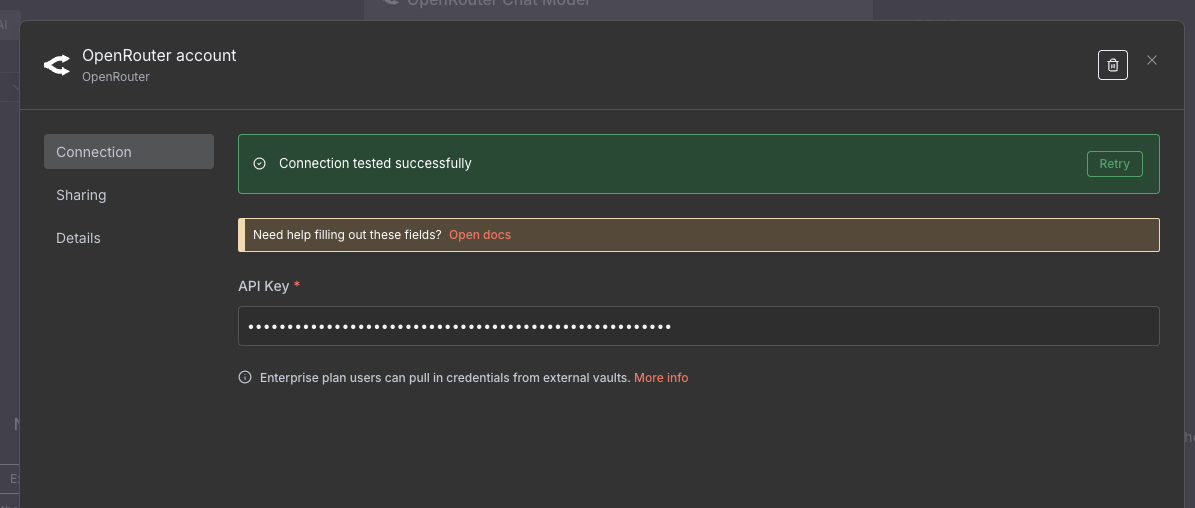Retry the connection test

click(1114, 164)
